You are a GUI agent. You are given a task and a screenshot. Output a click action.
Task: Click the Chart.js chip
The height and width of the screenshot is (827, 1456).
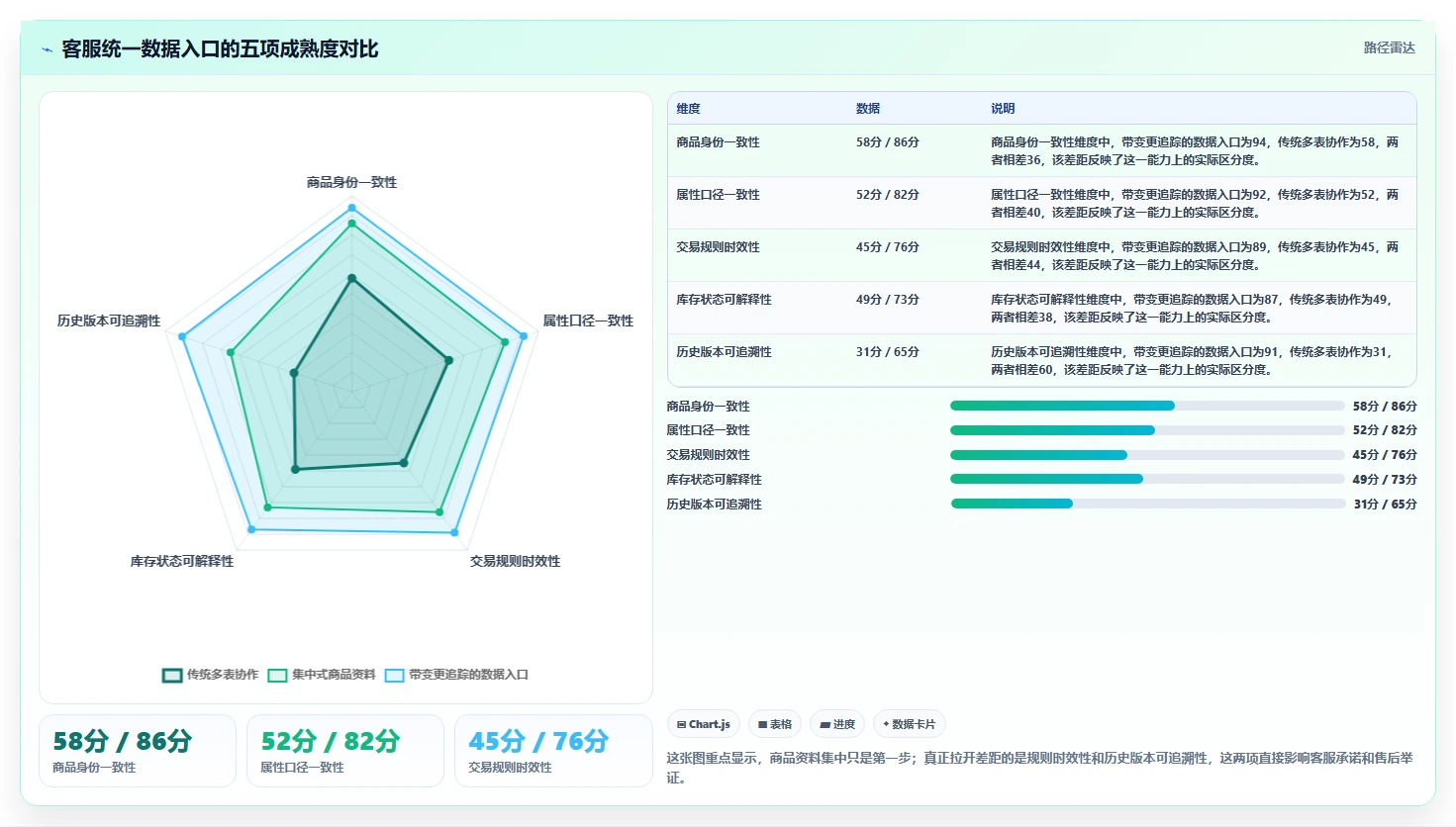pyautogui.click(x=704, y=724)
